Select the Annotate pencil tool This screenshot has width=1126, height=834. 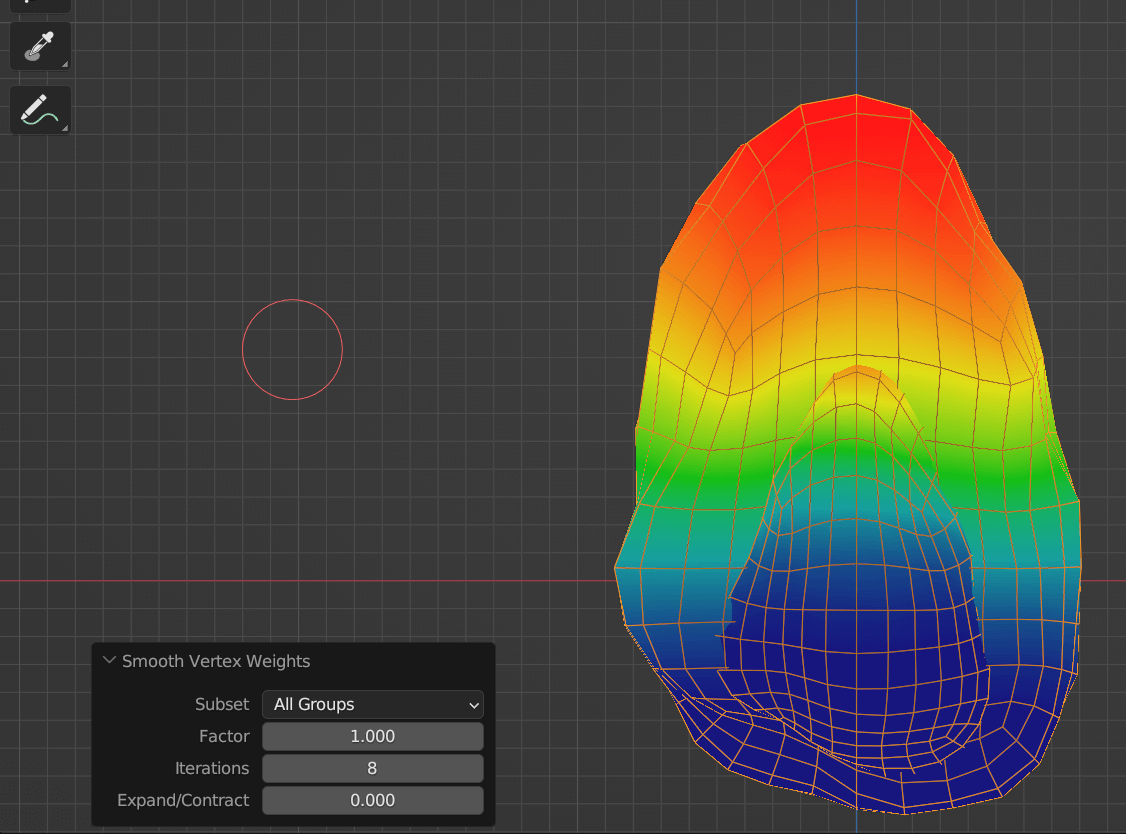point(40,110)
